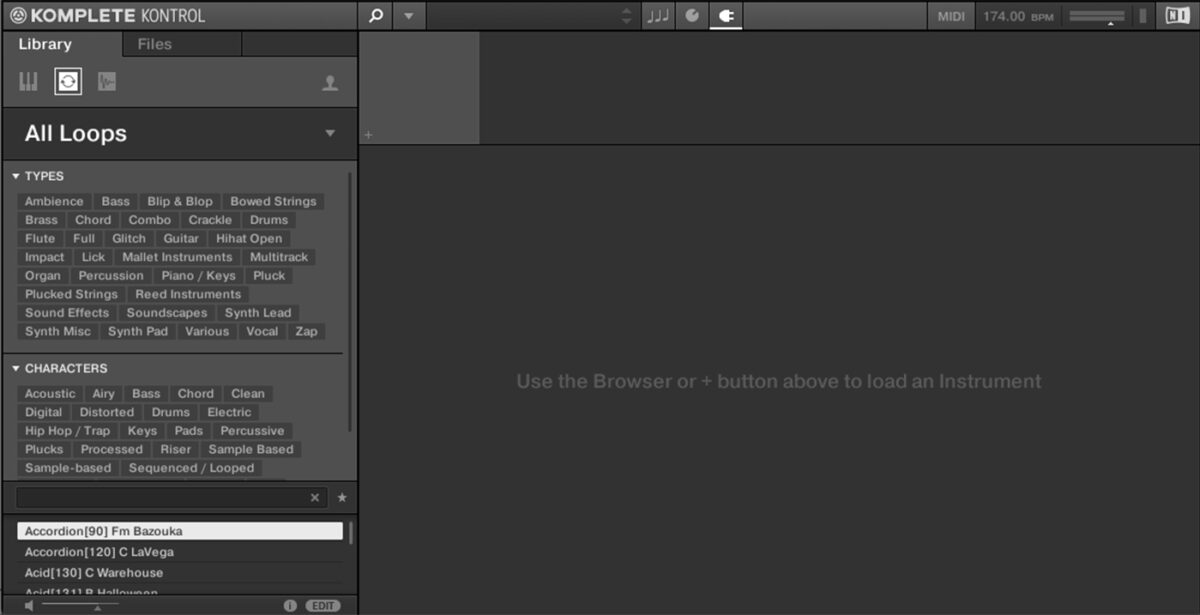Click the CPU meter in the header
The image size is (1200, 615).
coord(1142,16)
